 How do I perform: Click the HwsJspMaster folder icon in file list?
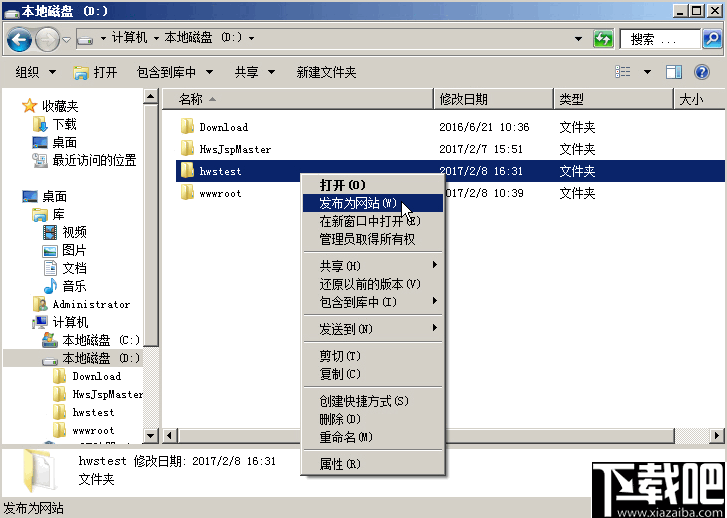click(187, 149)
